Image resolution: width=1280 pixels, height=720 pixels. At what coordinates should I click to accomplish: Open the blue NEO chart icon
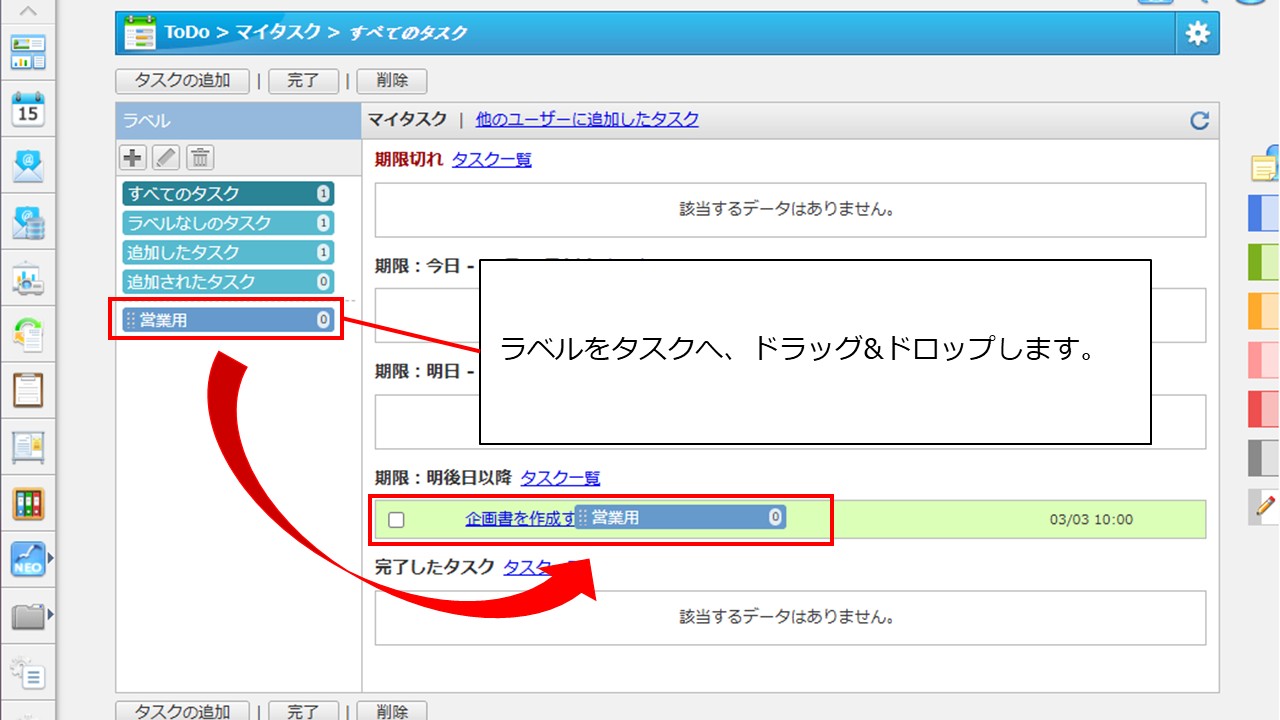click(28, 559)
